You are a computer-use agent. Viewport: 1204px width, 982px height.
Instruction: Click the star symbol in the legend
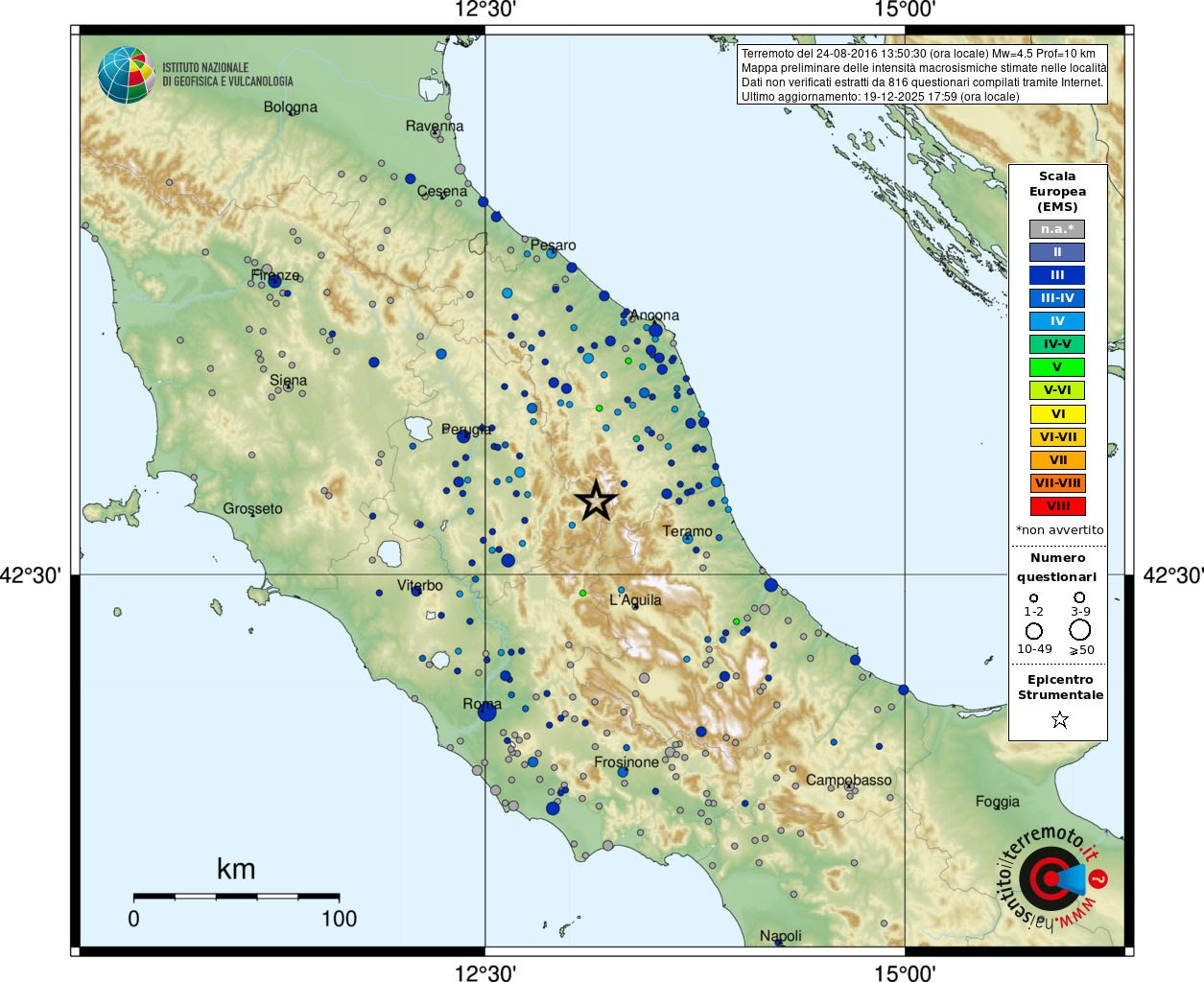pyautogui.click(x=1059, y=719)
